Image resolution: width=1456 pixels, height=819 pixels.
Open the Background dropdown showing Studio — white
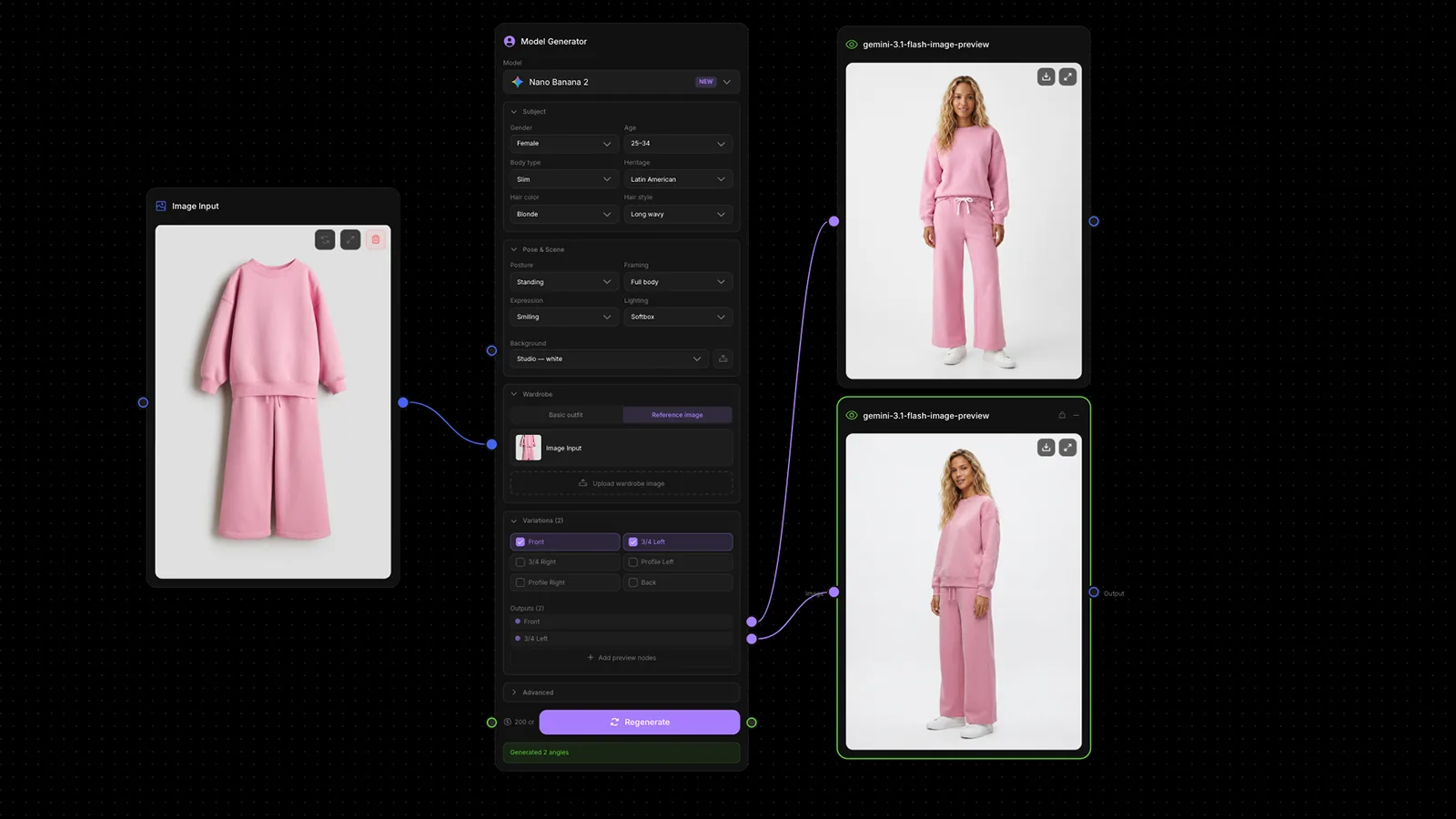pos(609,359)
